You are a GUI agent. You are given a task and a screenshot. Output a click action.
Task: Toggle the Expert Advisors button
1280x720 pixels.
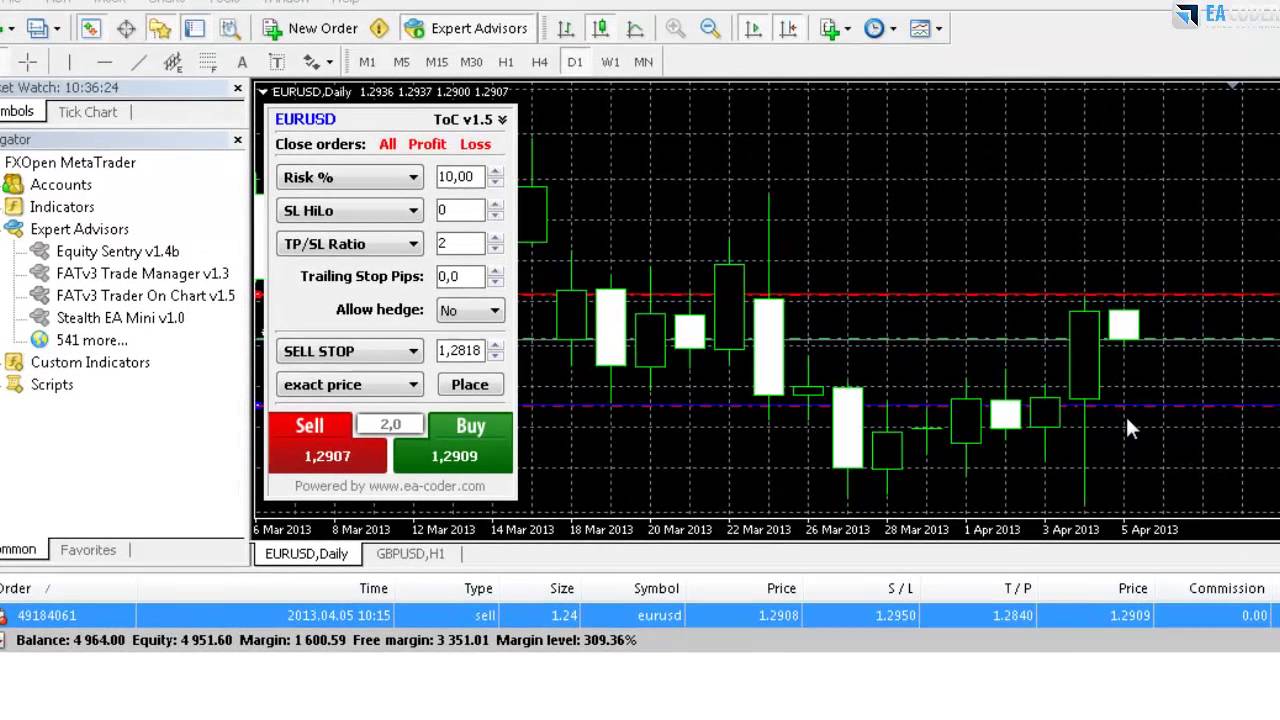[x=466, y=29]
